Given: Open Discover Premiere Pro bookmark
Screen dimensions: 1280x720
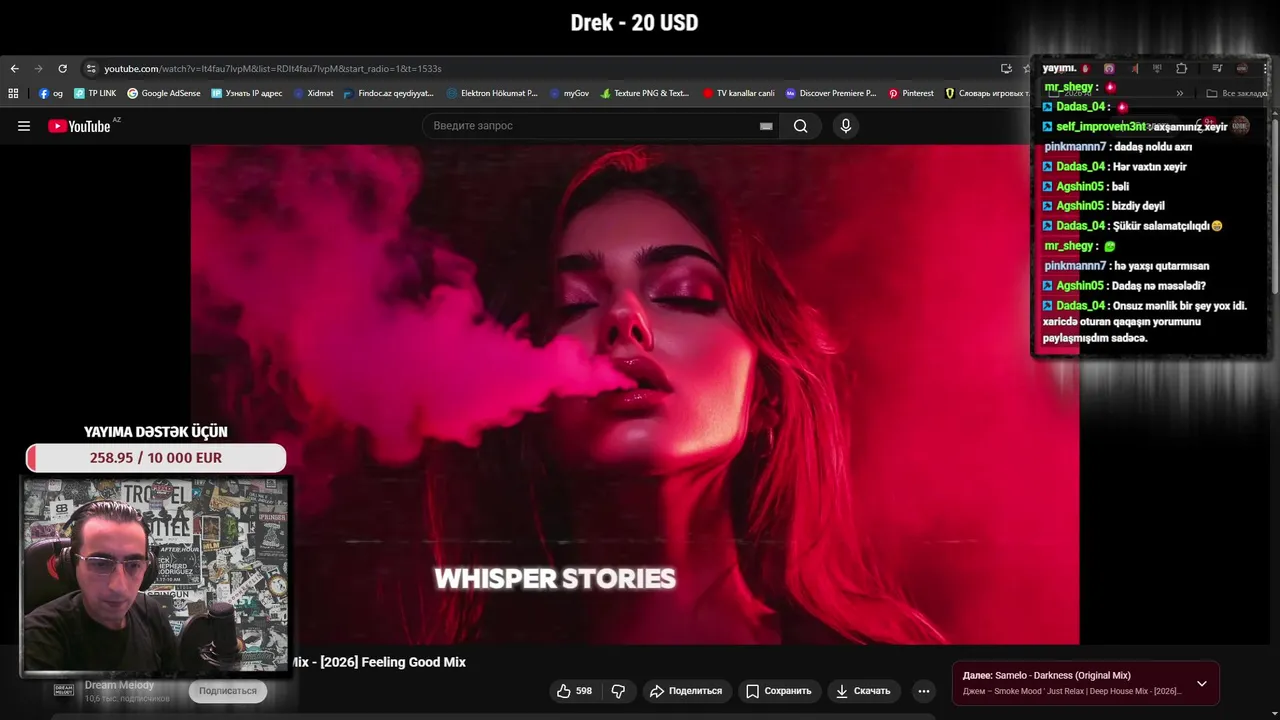Looking at the screenshot, I should [831, 93].
